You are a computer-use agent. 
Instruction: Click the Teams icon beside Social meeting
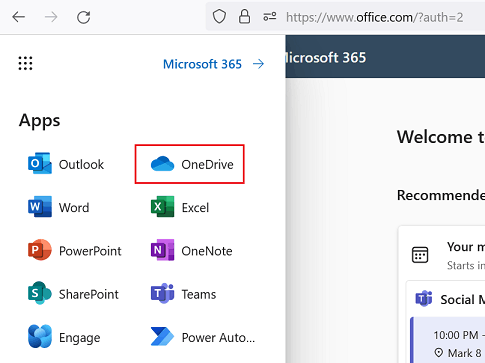[424, 298]
